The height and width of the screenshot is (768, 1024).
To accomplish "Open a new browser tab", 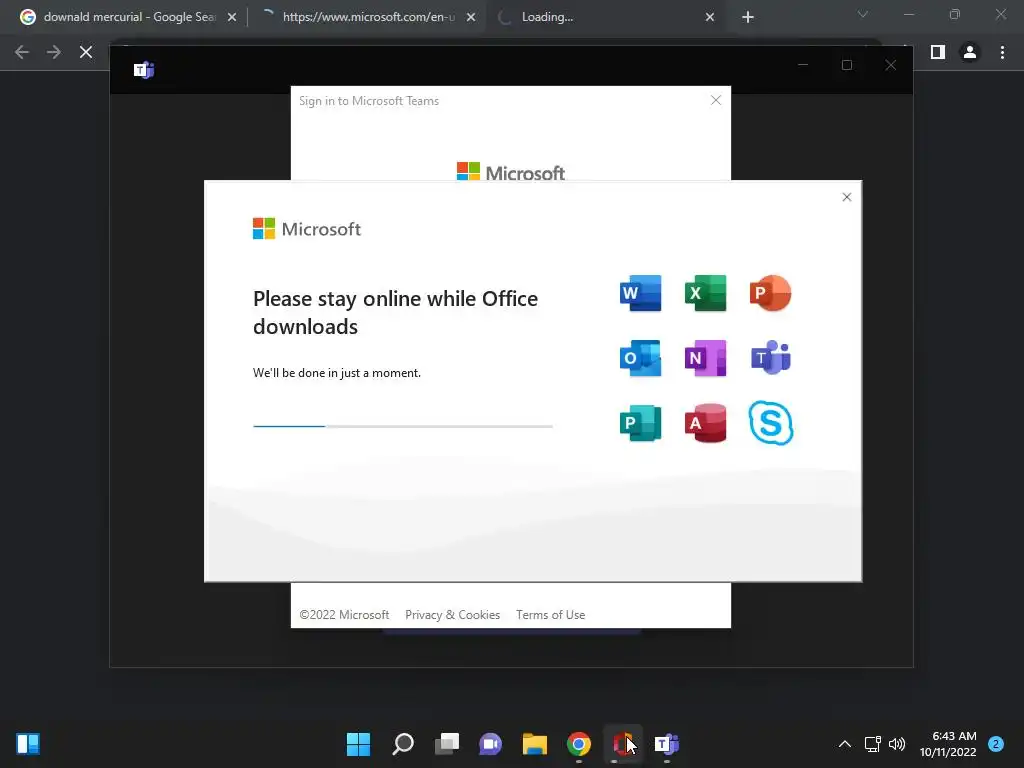I will [x=748, y=18].
